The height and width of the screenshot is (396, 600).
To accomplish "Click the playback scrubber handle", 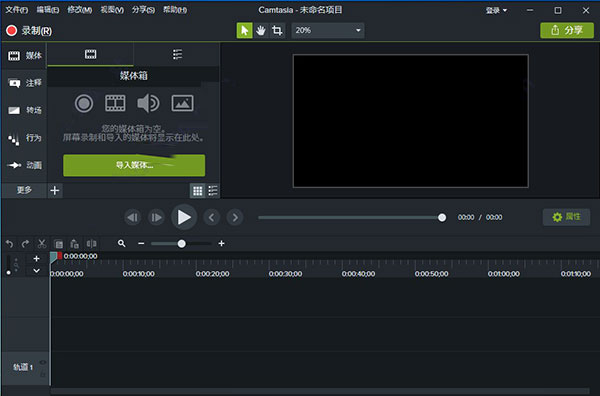I will [442, 217].
